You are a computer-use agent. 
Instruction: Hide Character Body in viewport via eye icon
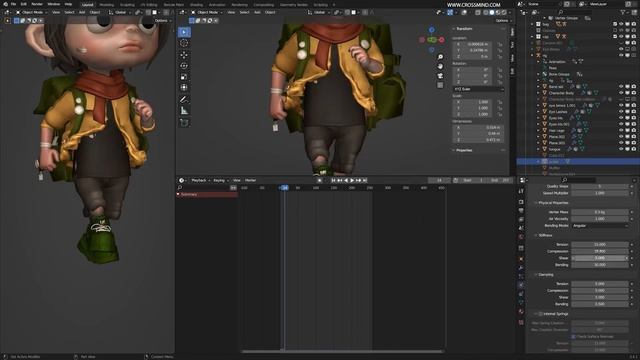coord(621,93)
